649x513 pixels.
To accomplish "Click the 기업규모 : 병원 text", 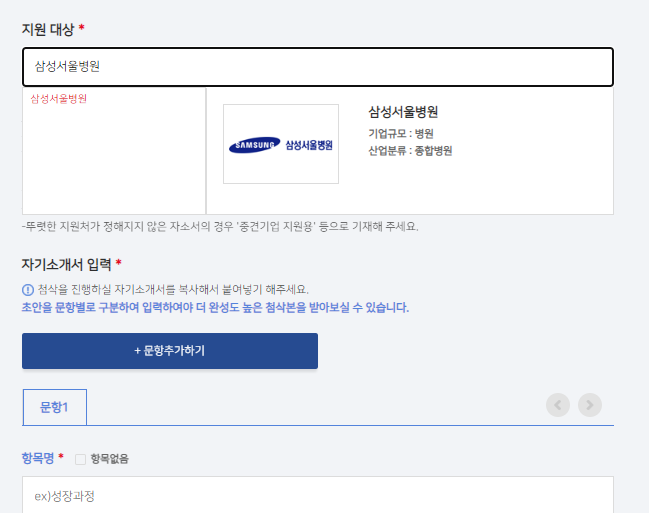I will click(401, 133).
